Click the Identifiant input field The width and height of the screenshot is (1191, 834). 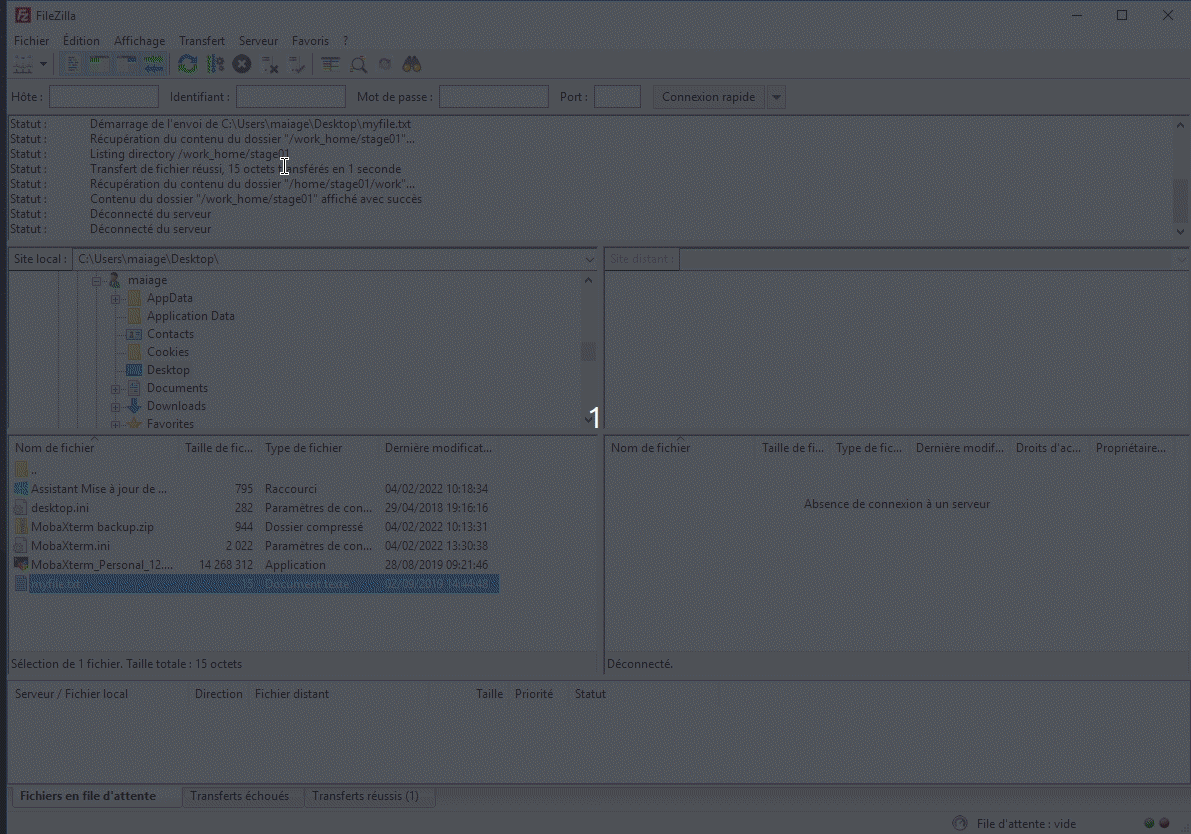tap(291, 97)
